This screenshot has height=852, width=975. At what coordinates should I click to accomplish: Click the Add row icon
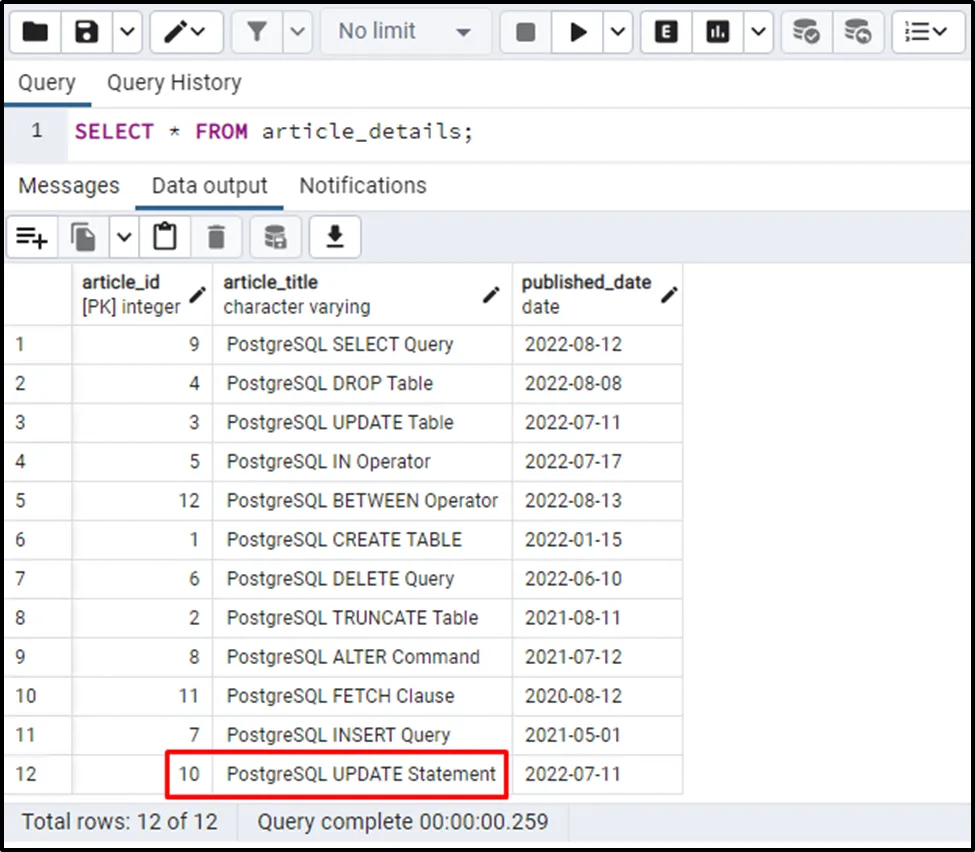click(31, 237)
